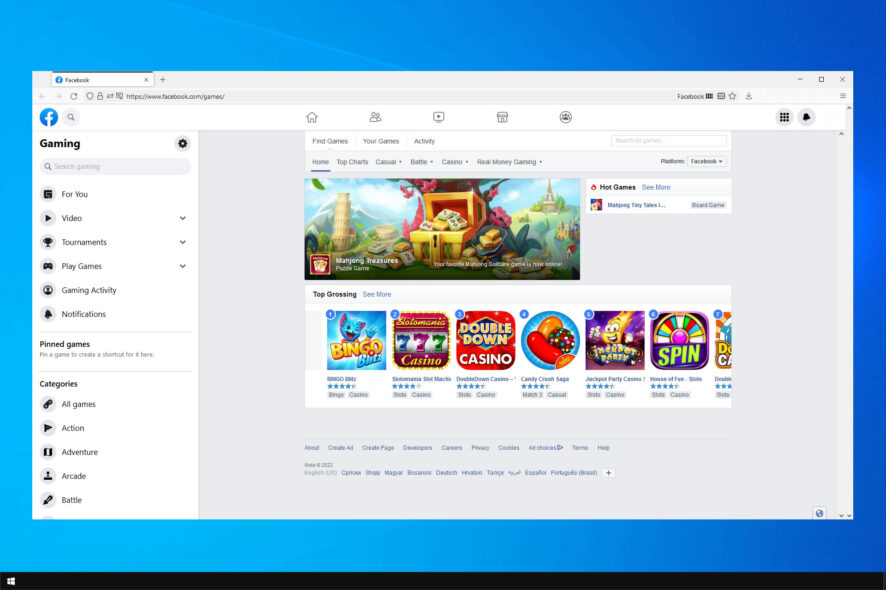Open the browser downloads icon

tap(749, 96)
